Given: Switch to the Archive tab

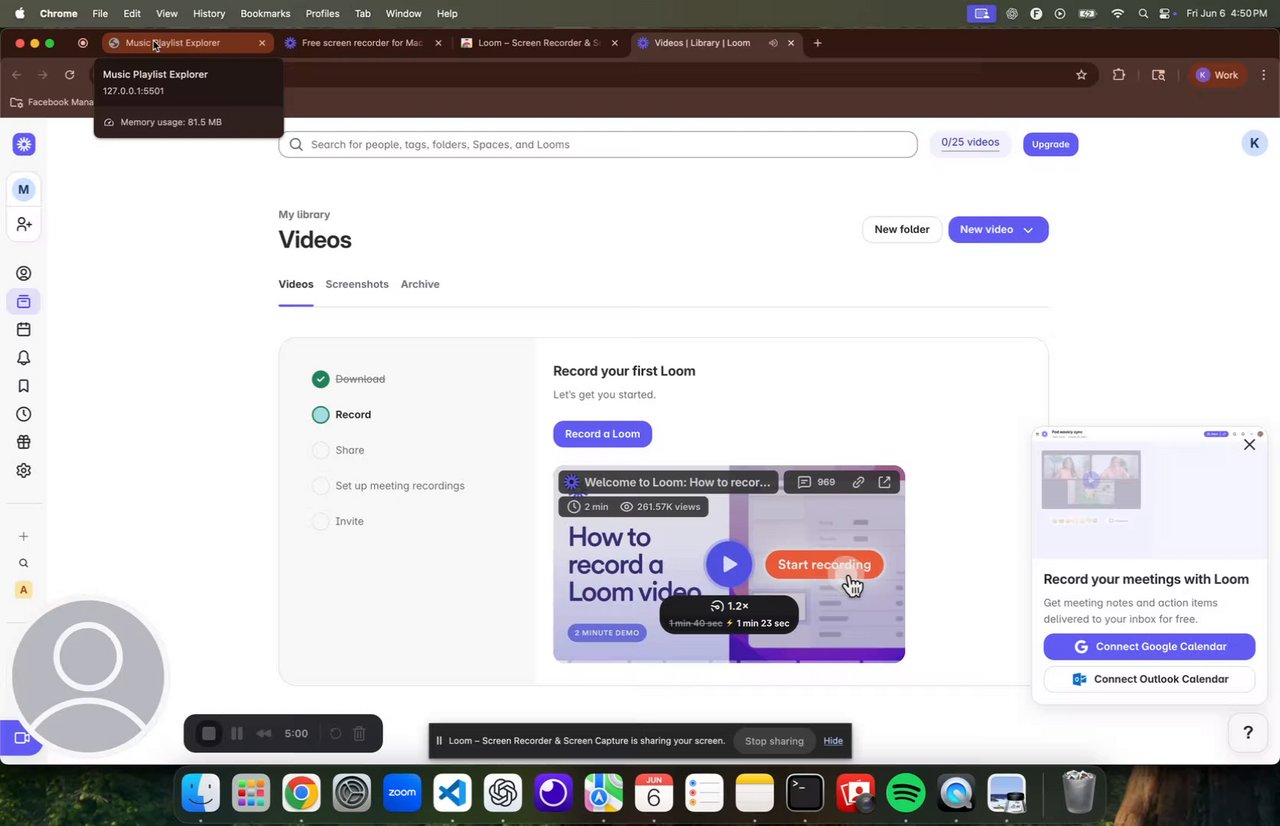Looking at the screenshot, I should click(420, 284).
